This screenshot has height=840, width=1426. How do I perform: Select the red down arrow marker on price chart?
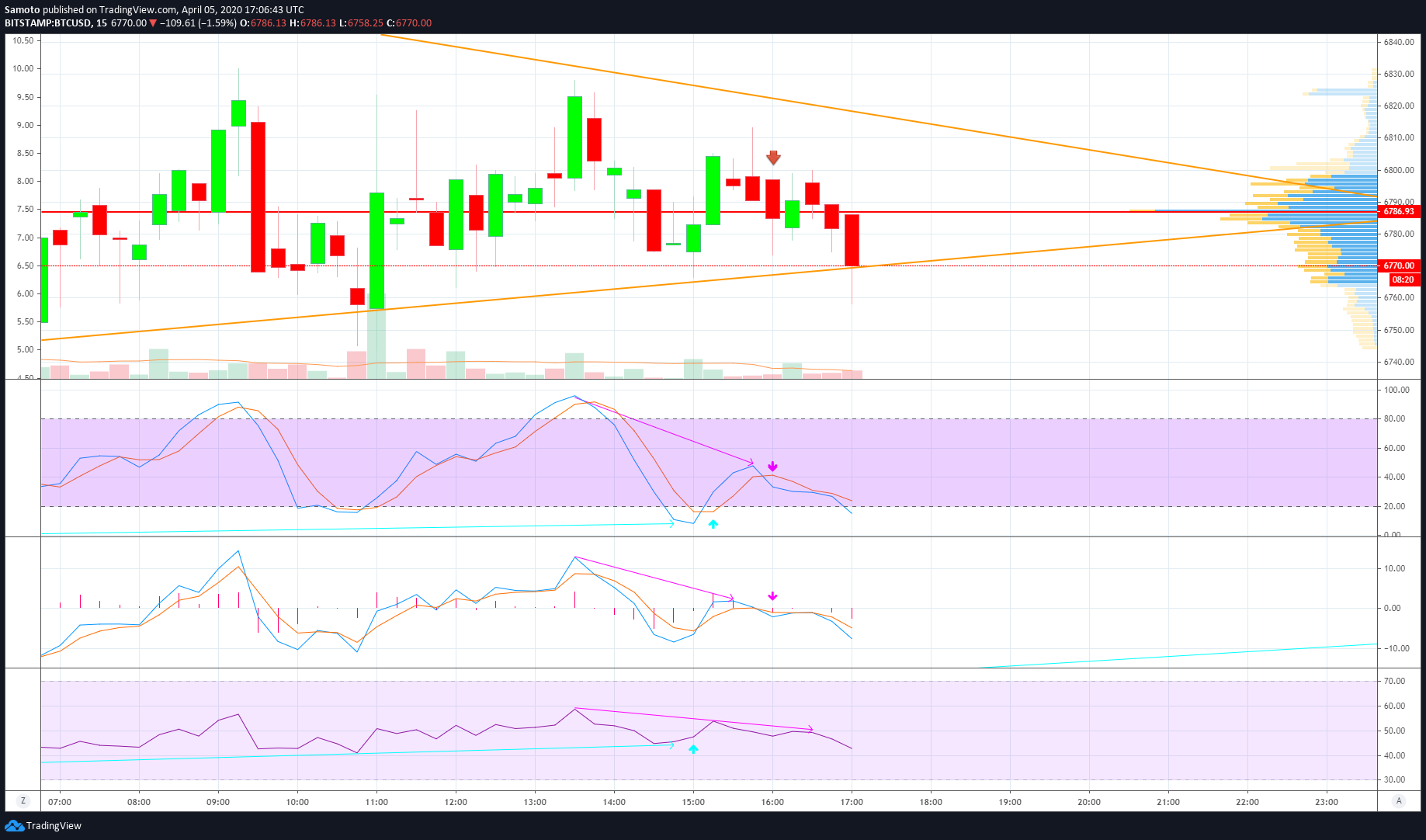coord(773,158)
